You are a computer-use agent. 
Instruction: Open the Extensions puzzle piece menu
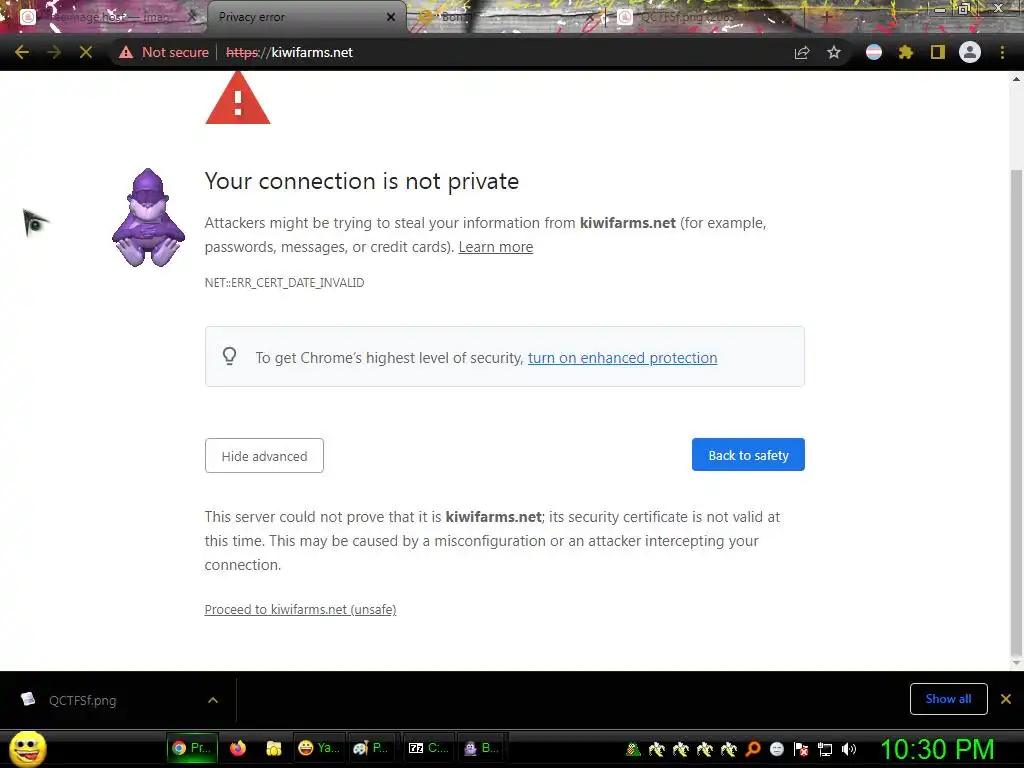905,52
